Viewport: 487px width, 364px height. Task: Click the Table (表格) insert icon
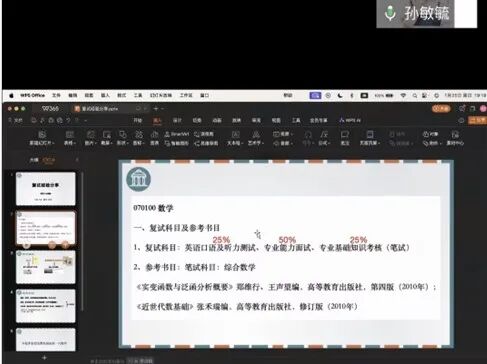click(x=69, y=135)
